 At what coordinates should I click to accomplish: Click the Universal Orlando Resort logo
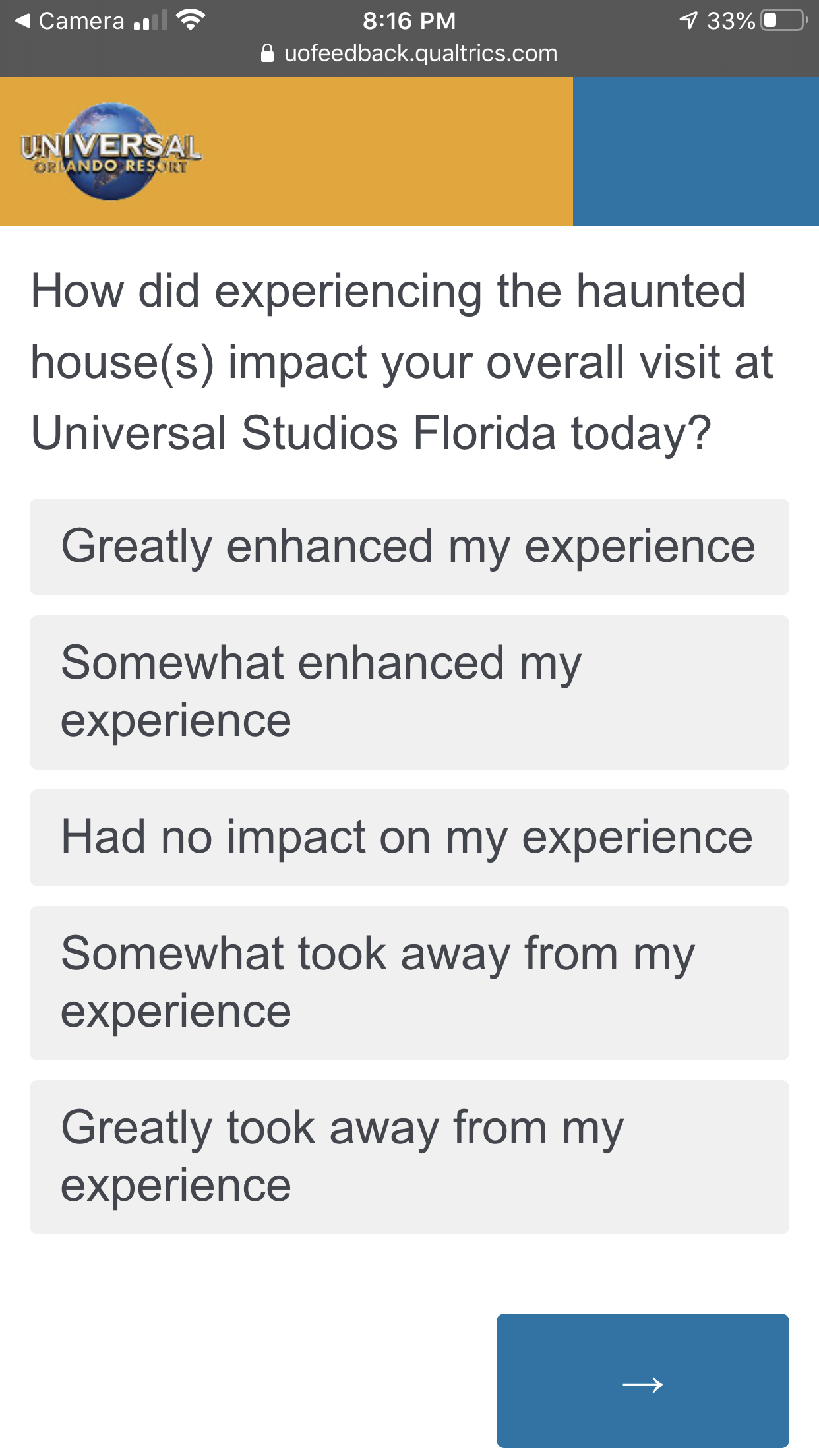coord(111,152)
